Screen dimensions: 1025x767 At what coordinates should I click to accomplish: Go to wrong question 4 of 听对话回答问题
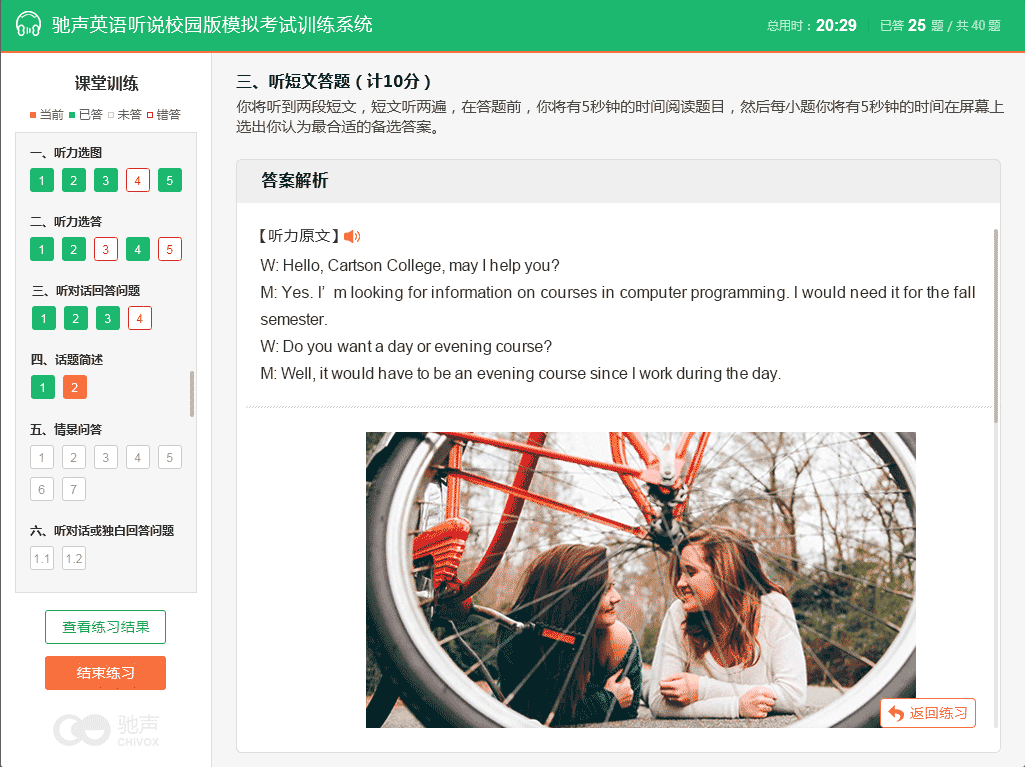140,318
